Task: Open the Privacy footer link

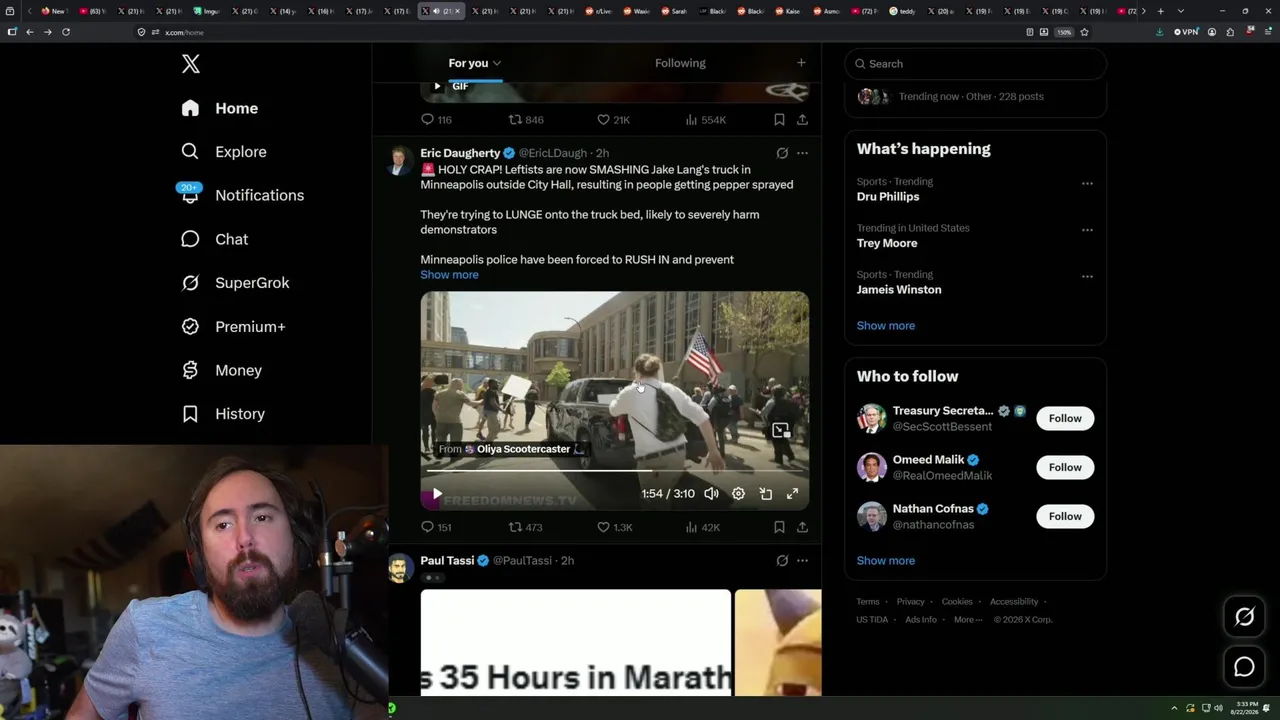Action: coord(911,602)
